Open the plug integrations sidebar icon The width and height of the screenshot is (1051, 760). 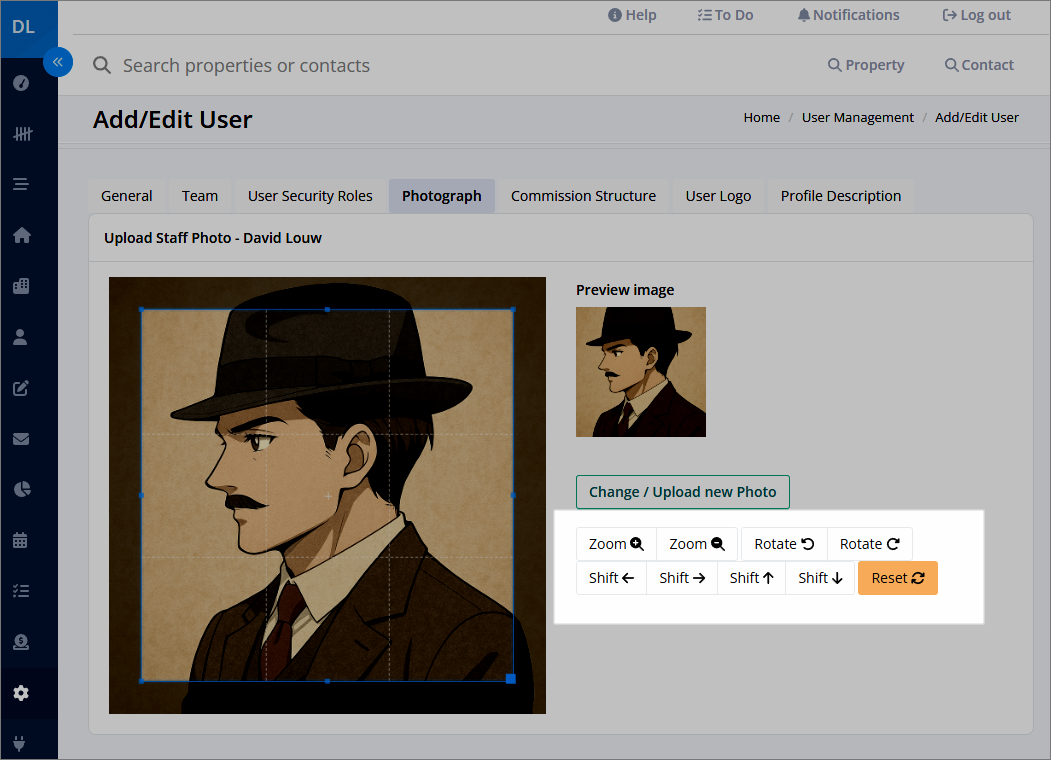[20, 743]
